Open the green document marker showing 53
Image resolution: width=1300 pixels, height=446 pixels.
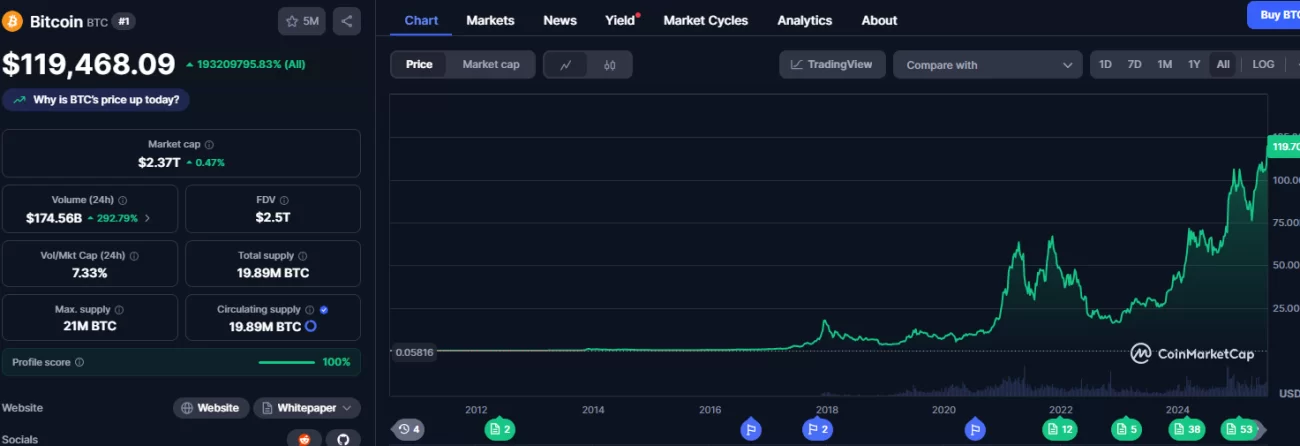[1239, 430]
